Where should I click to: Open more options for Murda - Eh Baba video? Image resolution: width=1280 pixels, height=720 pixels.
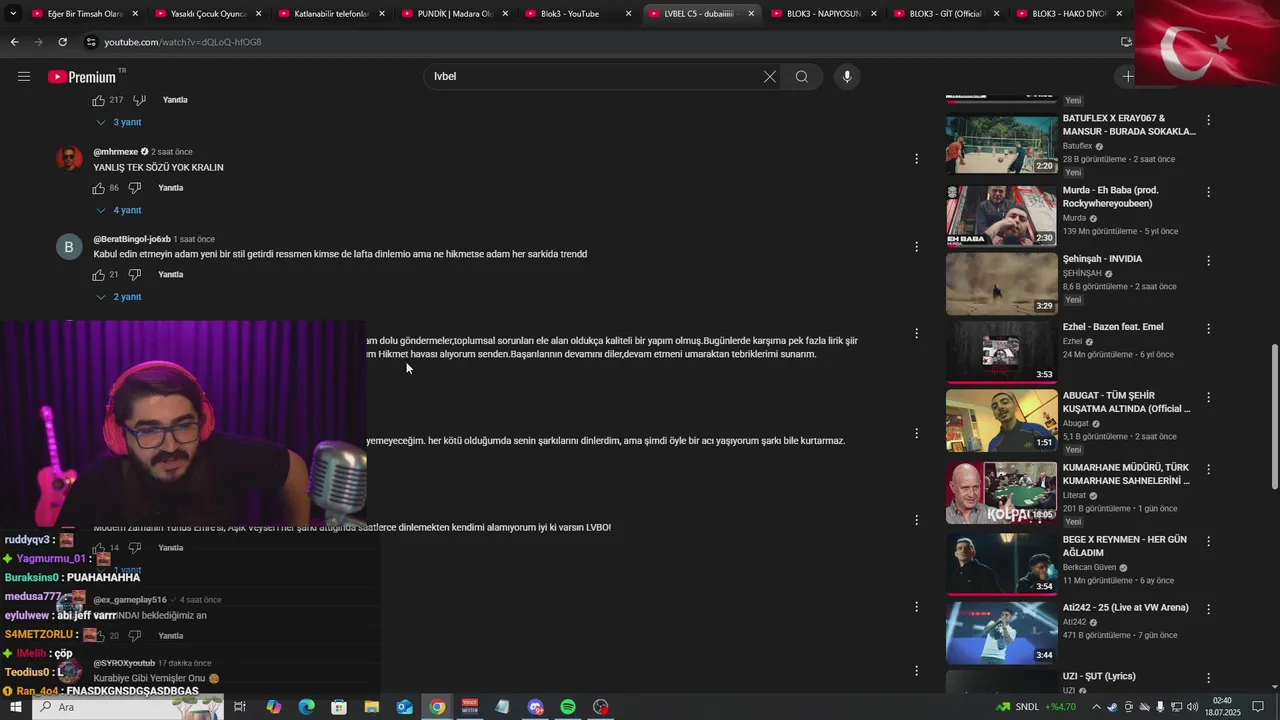[1208, 192]
